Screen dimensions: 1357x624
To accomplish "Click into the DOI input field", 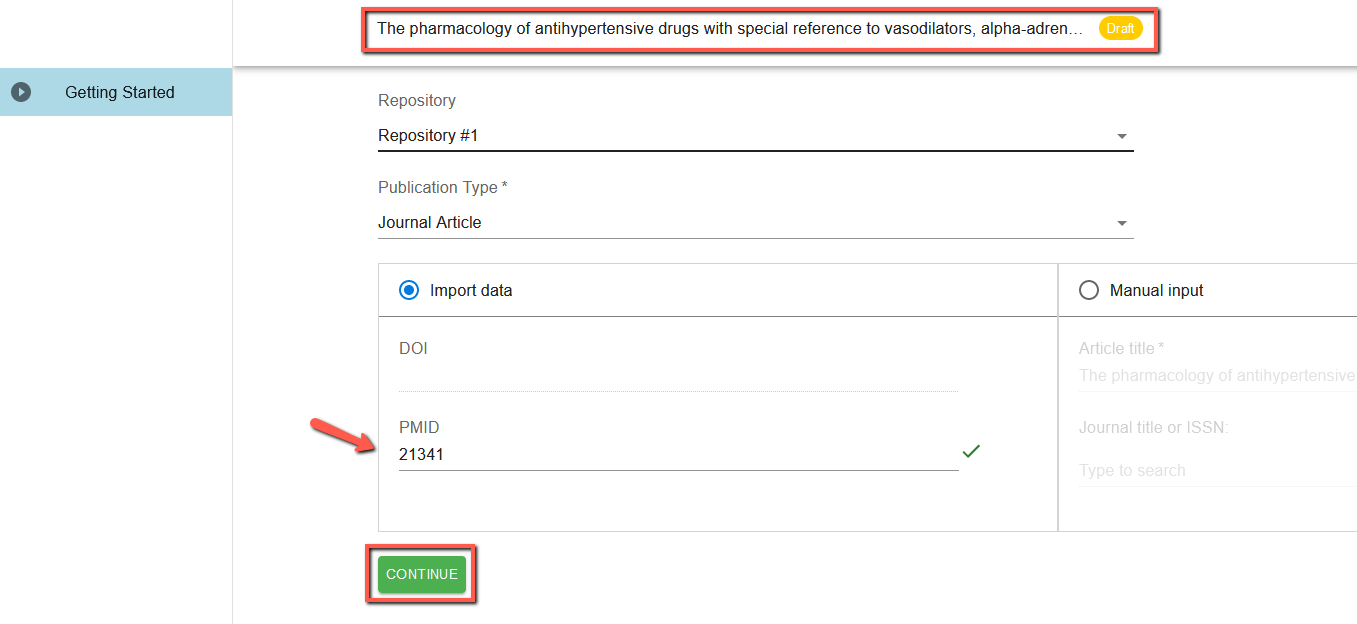I will (x=678, y=377).
